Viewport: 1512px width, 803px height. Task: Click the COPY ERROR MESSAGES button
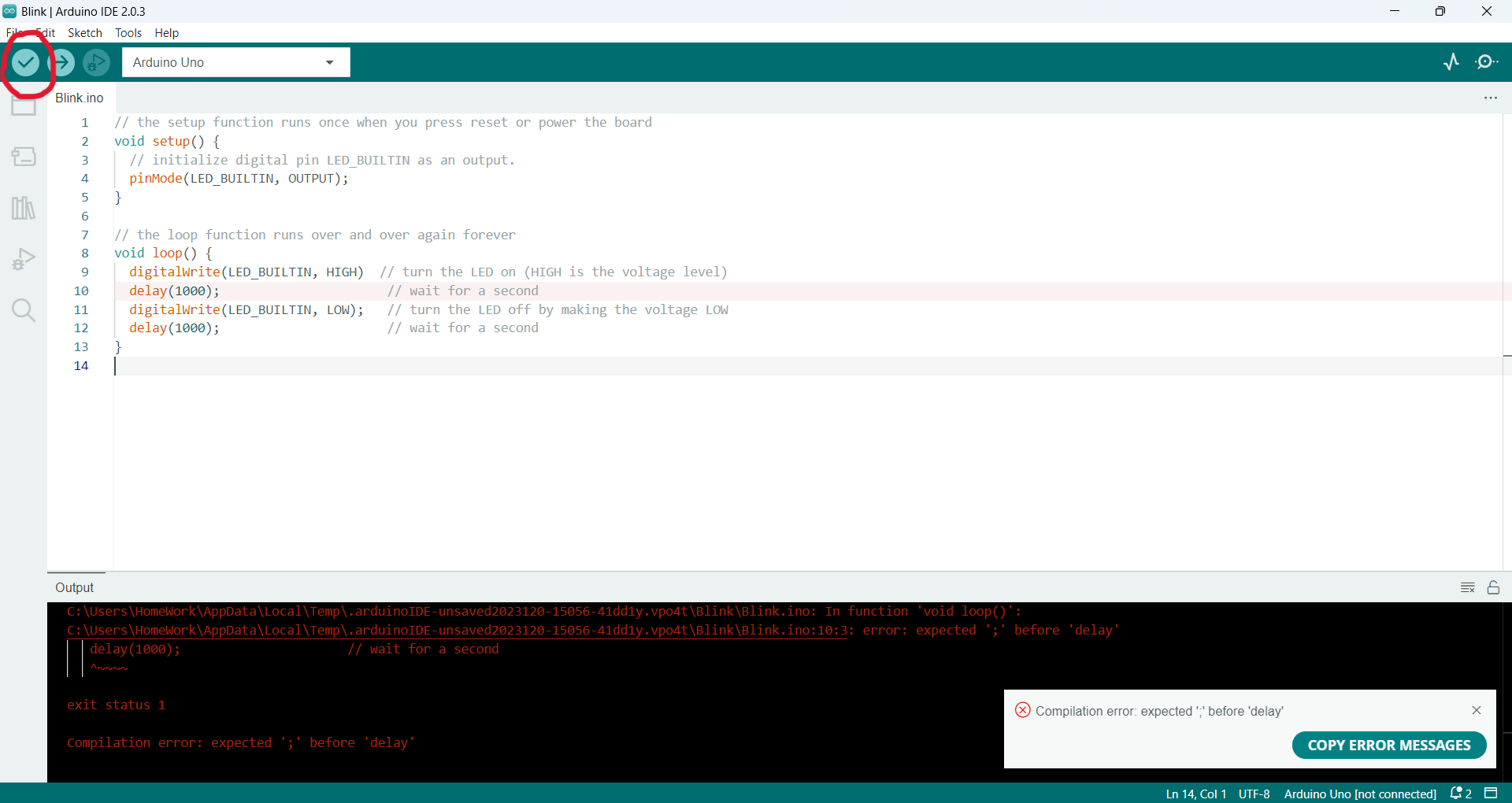[1388, 745]
